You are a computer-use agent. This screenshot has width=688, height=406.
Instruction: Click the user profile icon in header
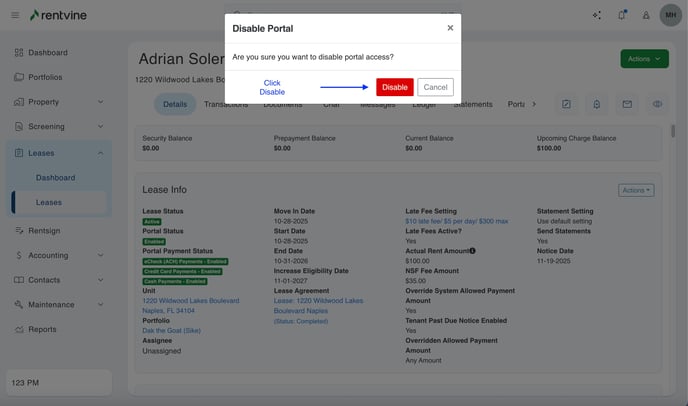646,15
